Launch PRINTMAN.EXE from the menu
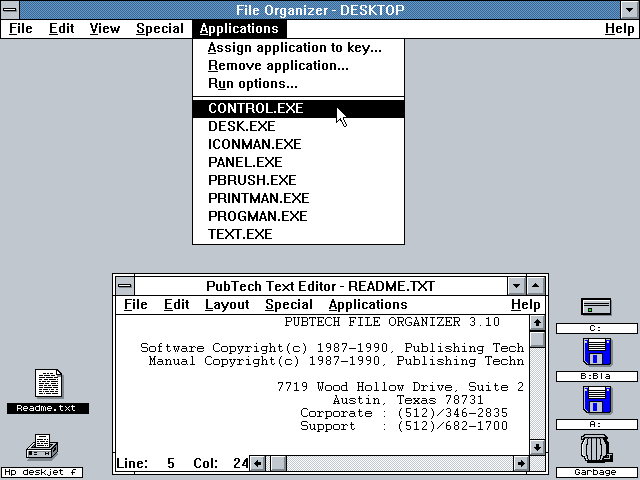Image resolution: width=640 pixels, height=480 pixels. coord(298,198)
